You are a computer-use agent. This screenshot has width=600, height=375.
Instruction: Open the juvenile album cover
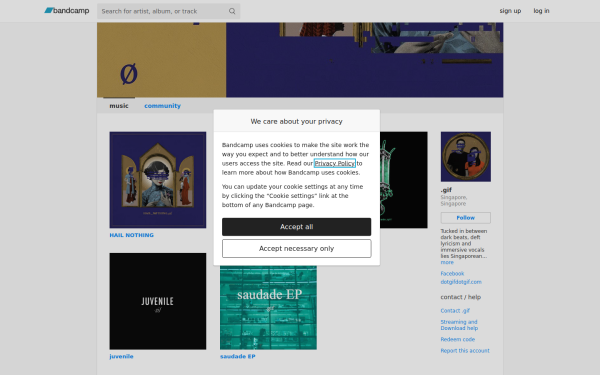tap(158, 301)
